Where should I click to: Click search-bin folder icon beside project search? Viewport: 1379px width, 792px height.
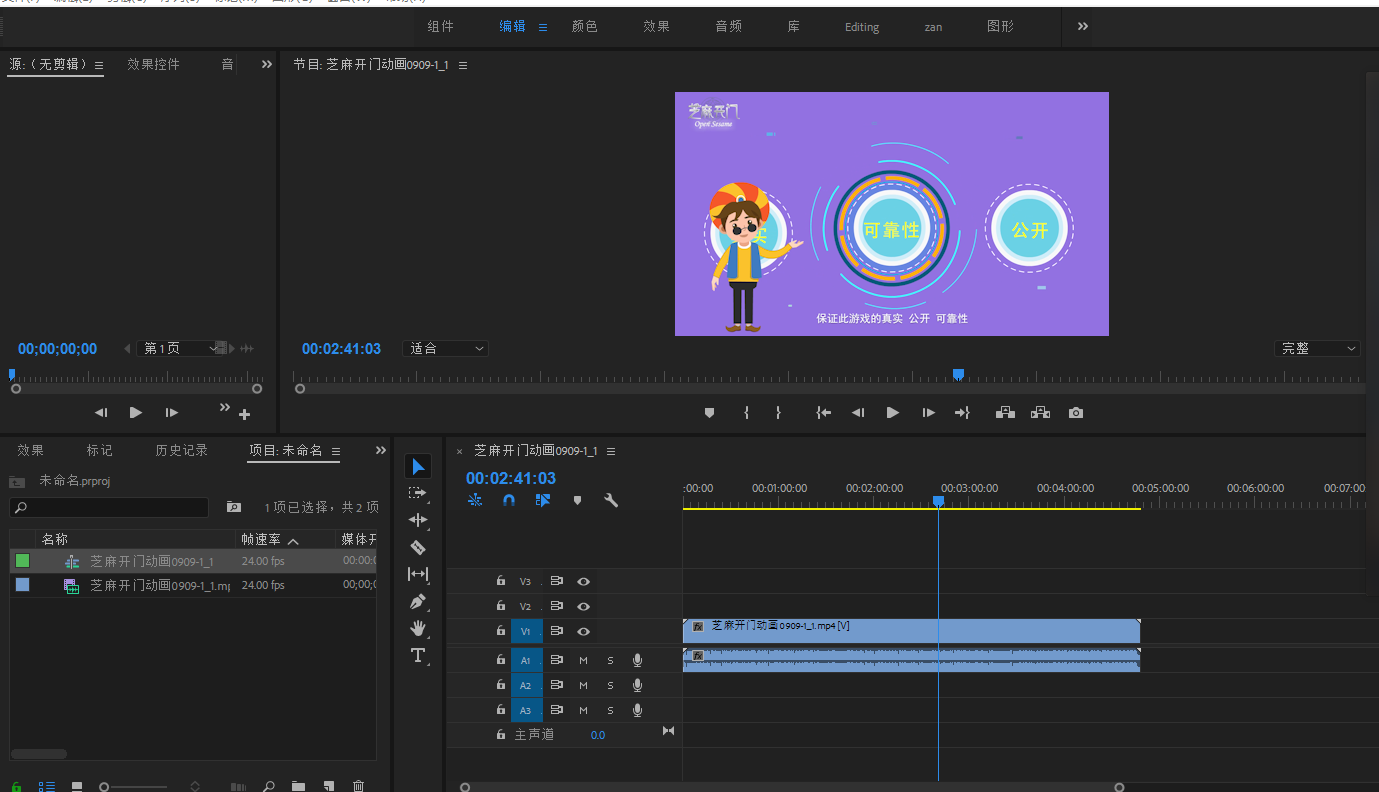(x=234, y=507)
